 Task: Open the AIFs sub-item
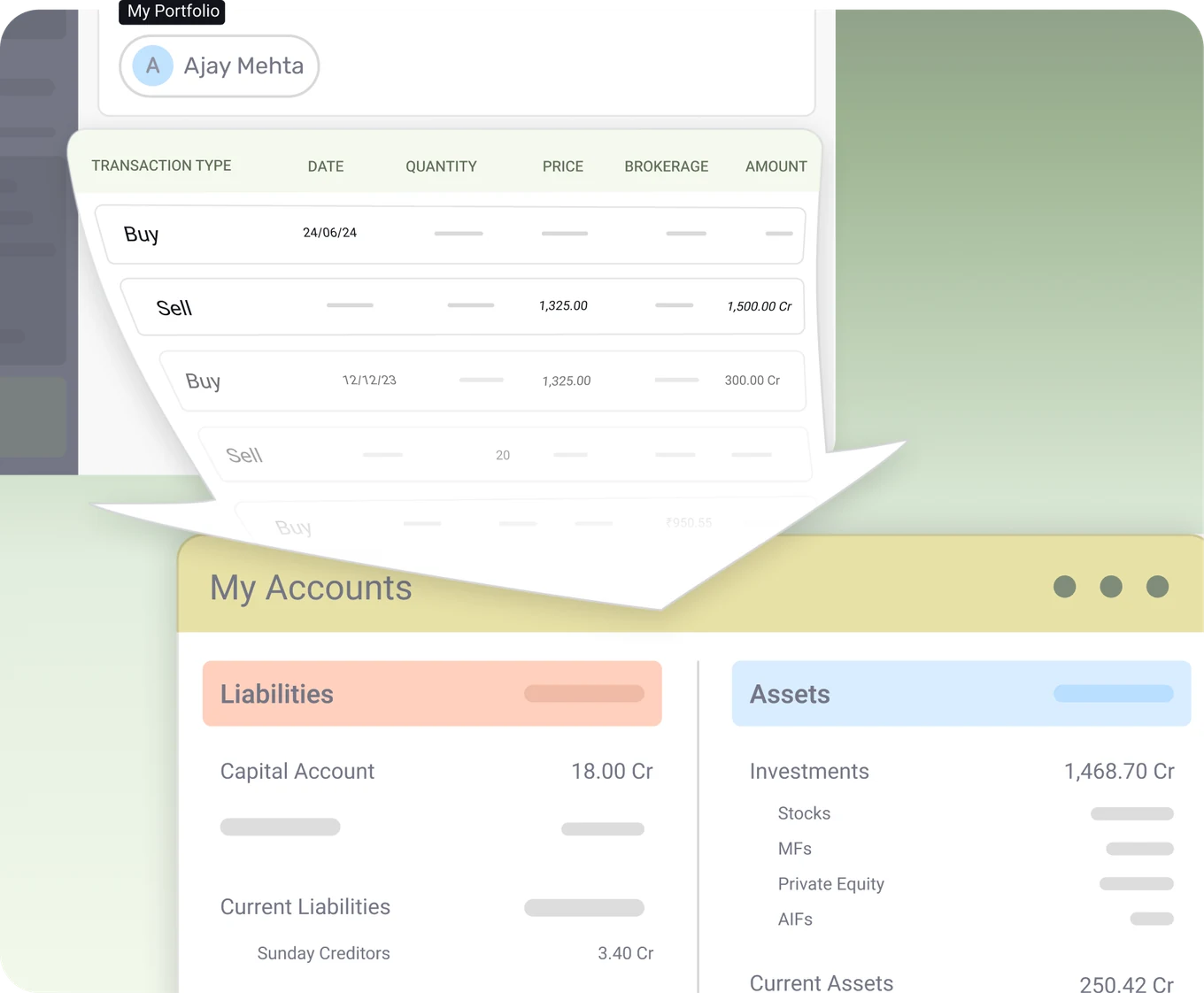pyautogui.click(x=795, y=920)
